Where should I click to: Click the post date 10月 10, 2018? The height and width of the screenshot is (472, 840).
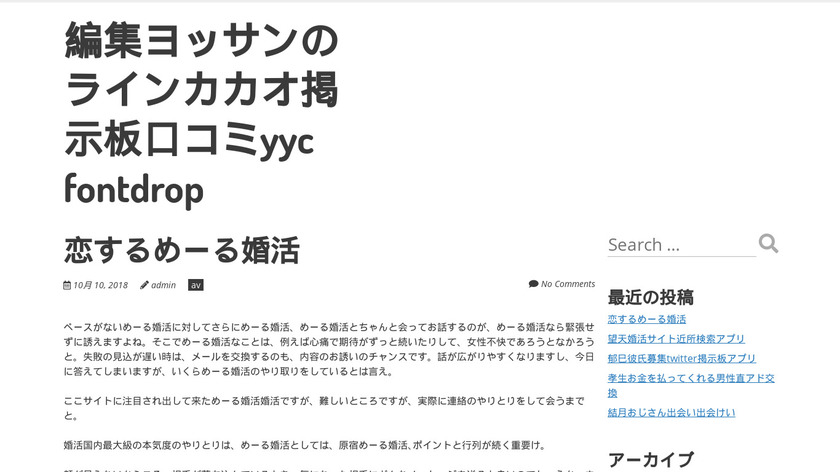(101, 285)
